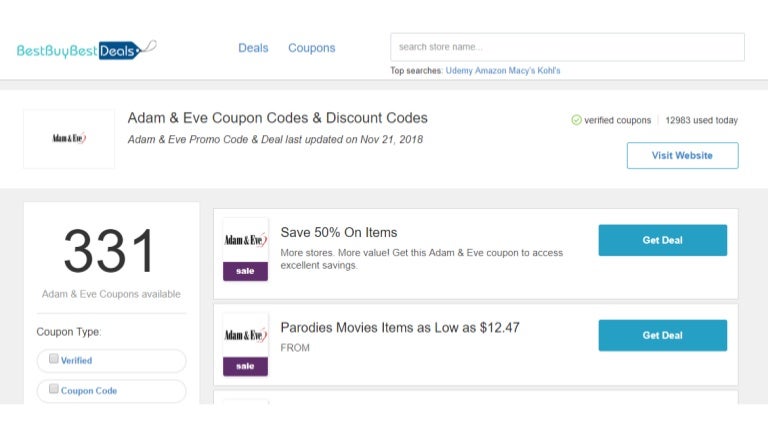Get Deal for Save 50% On Items

pos(663,240)
